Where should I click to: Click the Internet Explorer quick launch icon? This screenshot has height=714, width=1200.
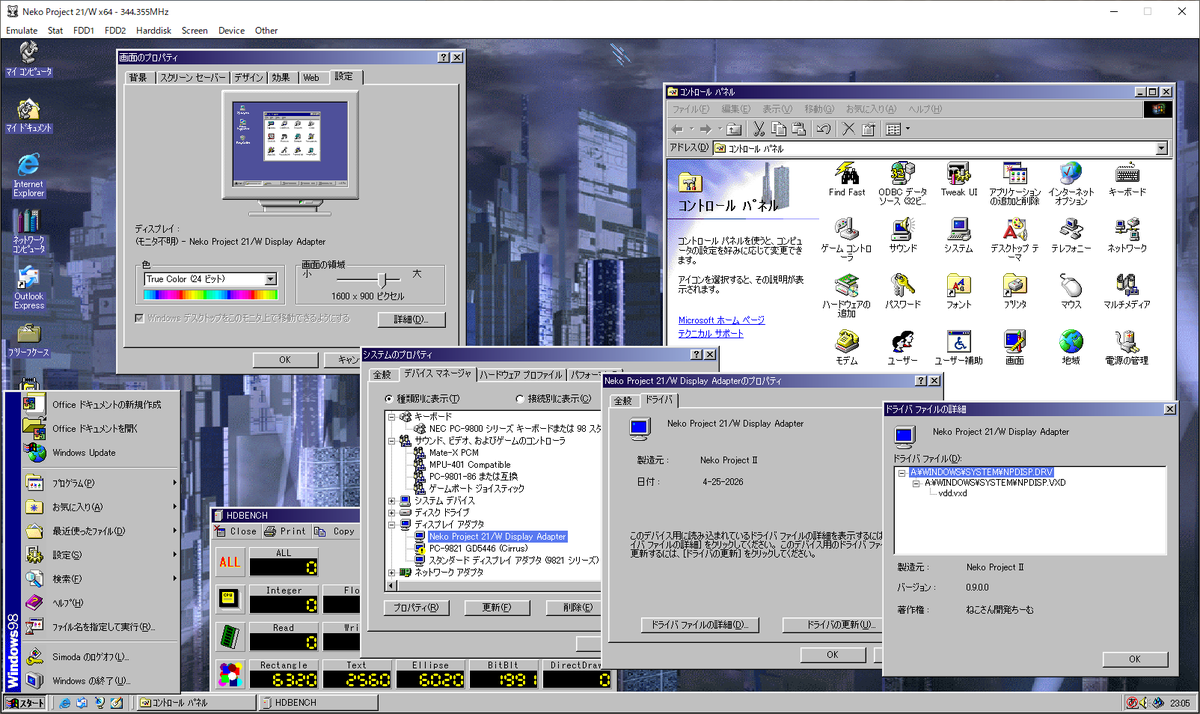(x=65, y=703)
